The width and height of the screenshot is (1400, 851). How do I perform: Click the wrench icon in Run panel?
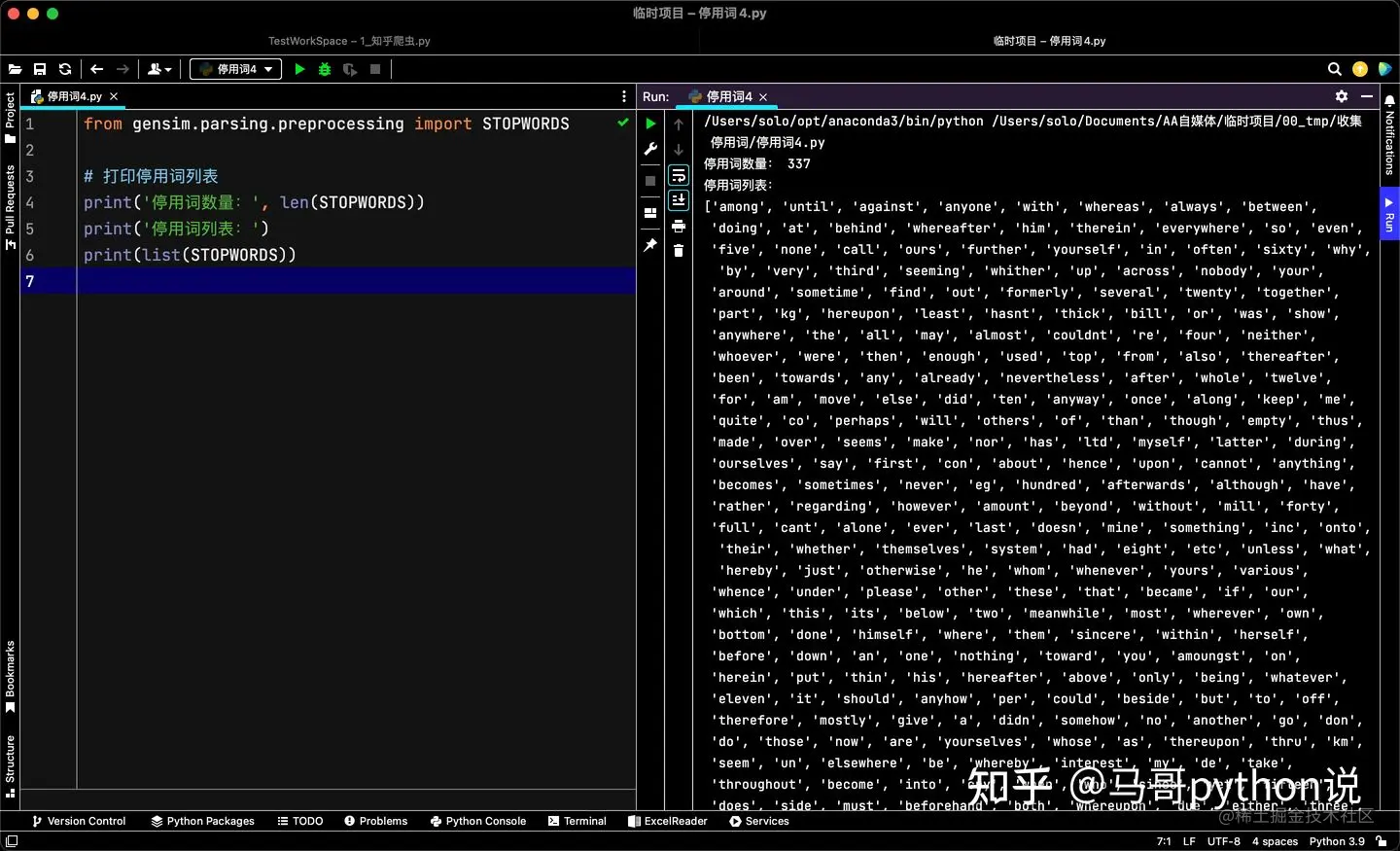tap(650, 149)
